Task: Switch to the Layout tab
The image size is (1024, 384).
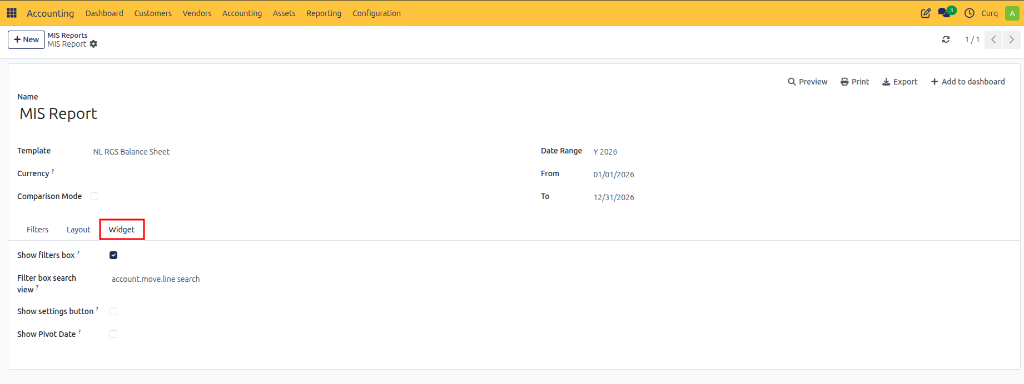Action: click(78, 230)
